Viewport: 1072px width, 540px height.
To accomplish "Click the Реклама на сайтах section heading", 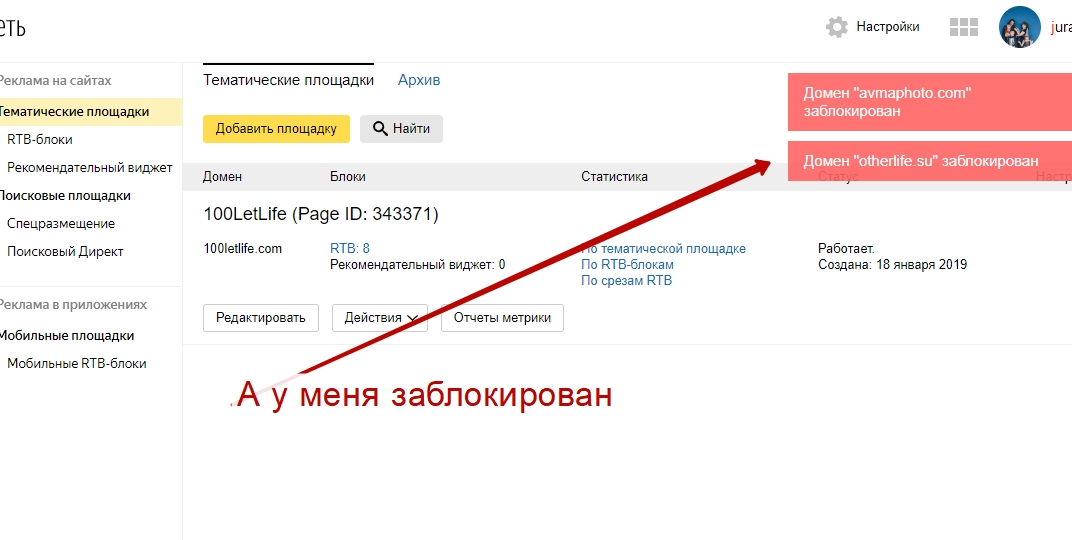I will 55,81.
